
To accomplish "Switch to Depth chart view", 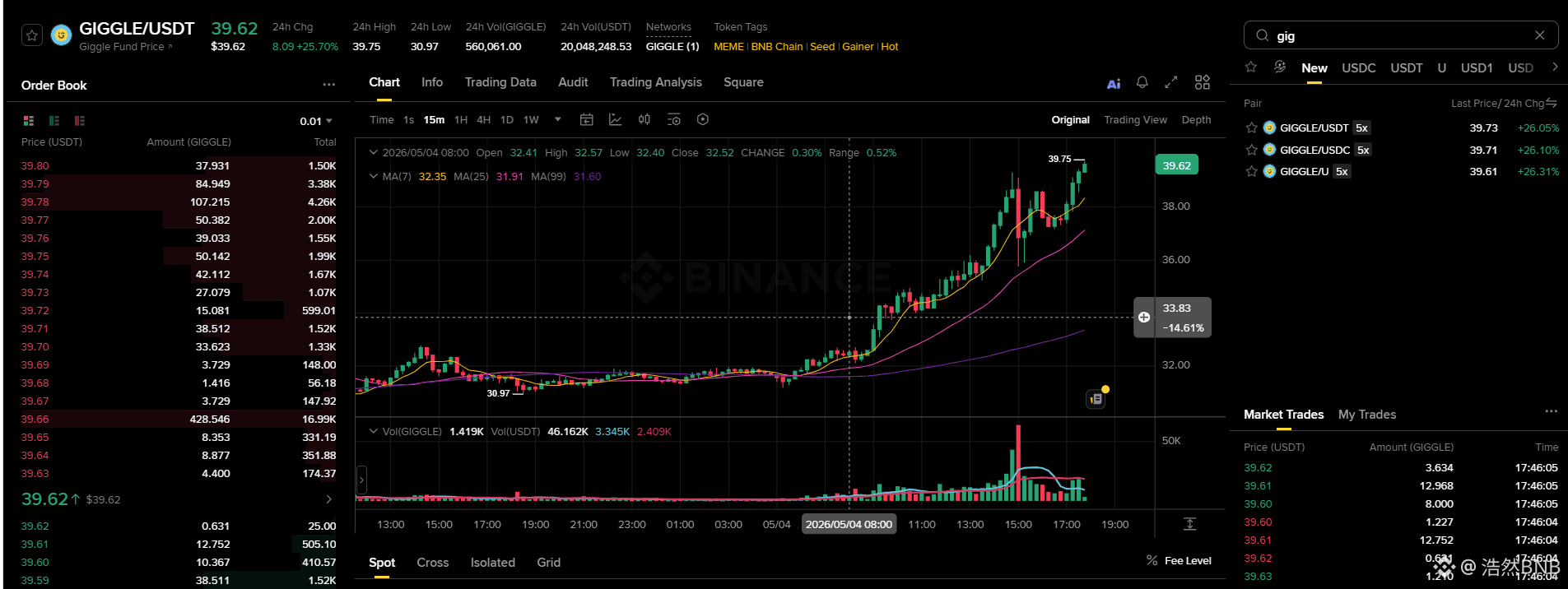I will coord(1196,120).
